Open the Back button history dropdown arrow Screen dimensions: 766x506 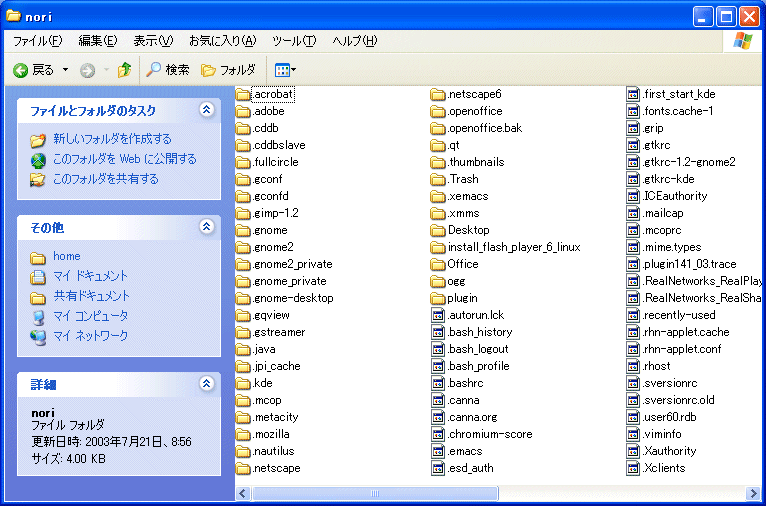pyautogui.click(x=65, y=70)
